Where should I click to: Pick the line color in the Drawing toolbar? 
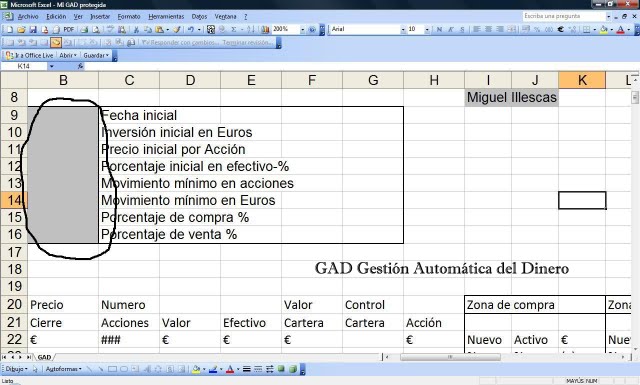click(x=213, y=369)
